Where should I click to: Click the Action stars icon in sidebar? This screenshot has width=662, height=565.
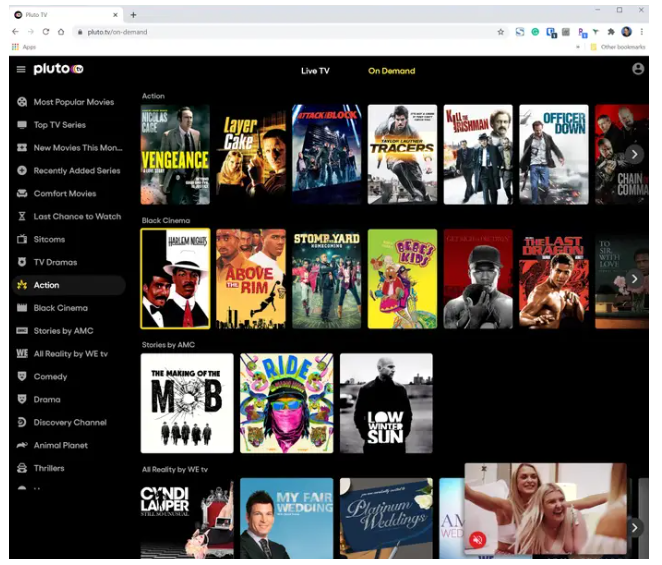(22, 285)
